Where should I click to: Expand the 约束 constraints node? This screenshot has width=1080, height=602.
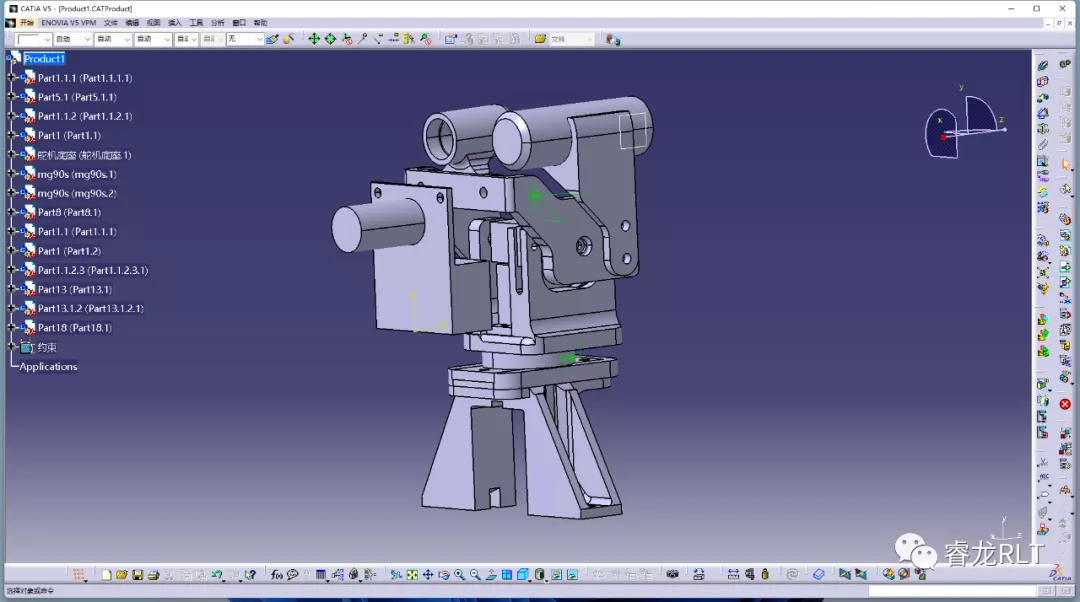point(11,346)
